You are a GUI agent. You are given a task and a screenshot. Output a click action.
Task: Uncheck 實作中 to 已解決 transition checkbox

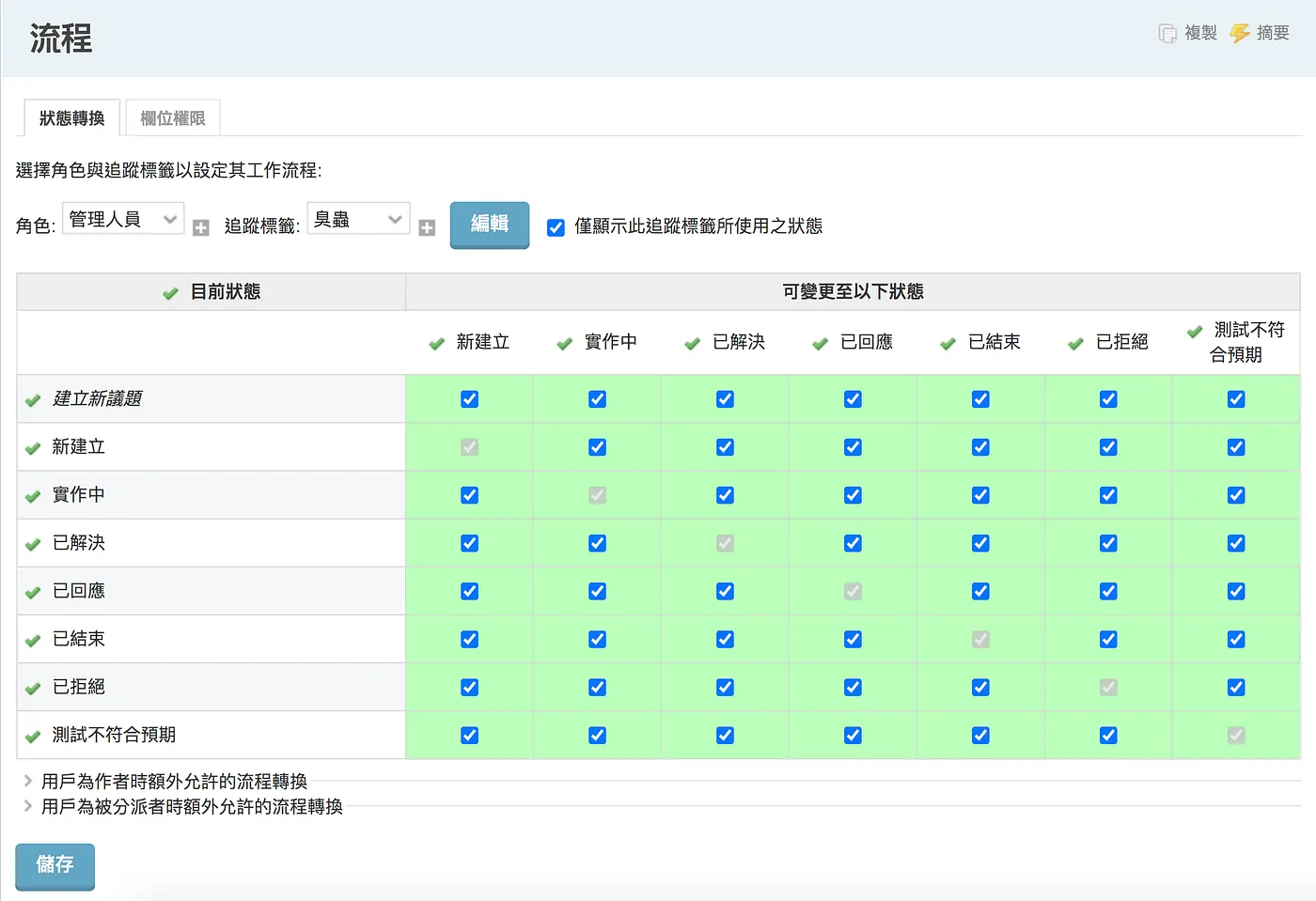coord(725,495)
